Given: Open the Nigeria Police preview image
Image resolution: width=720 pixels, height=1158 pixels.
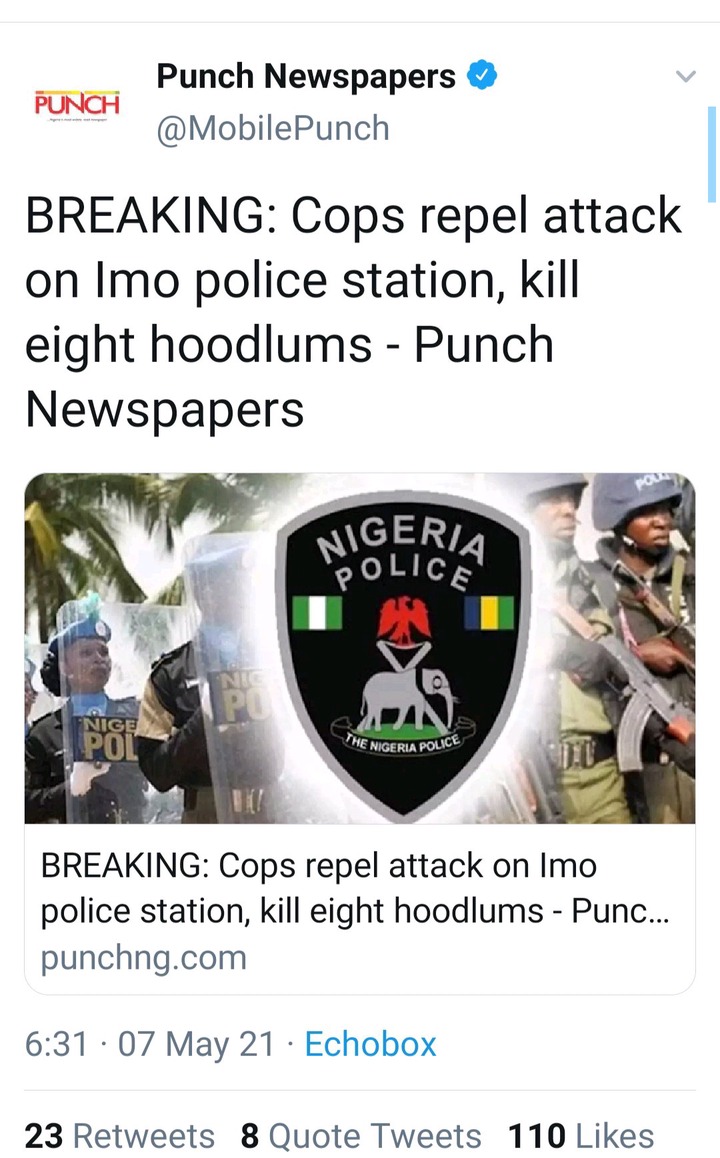Looking at the screenshot, I should pos(360,648).
